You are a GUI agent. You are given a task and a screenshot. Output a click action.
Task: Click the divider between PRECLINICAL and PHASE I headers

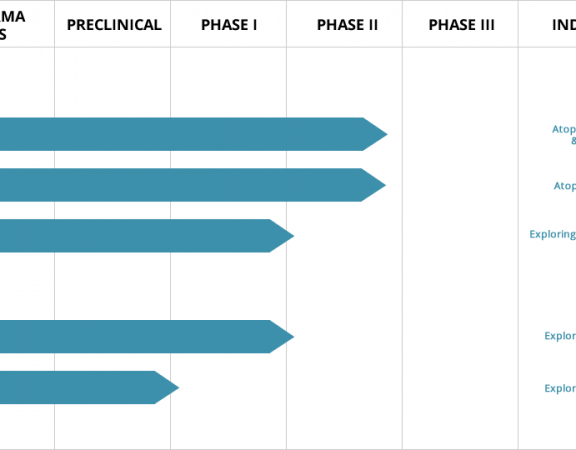click(x=170, y=24)
